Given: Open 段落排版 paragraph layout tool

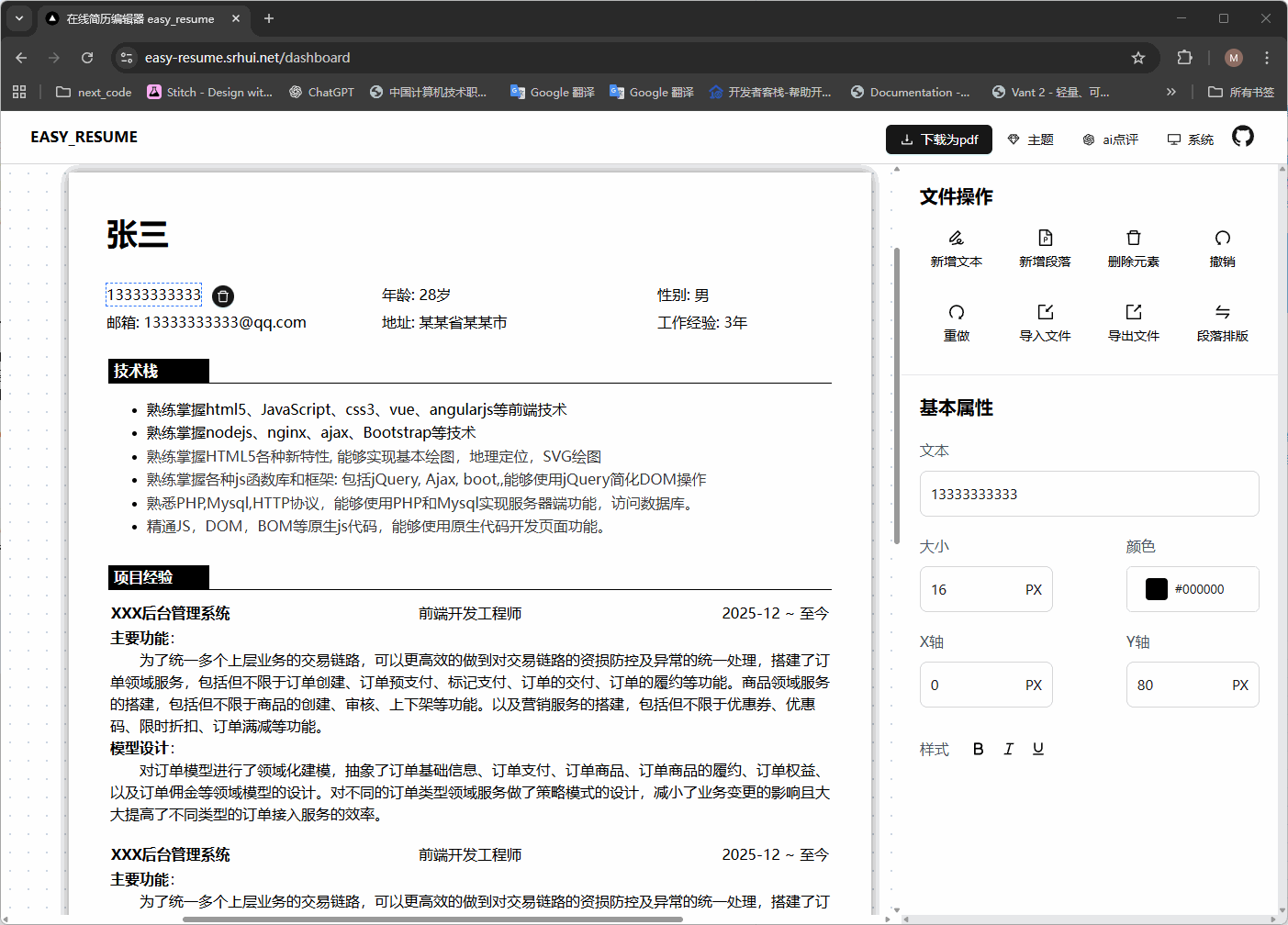Looking at the screenshot, I should click(x=1222, y=321).
